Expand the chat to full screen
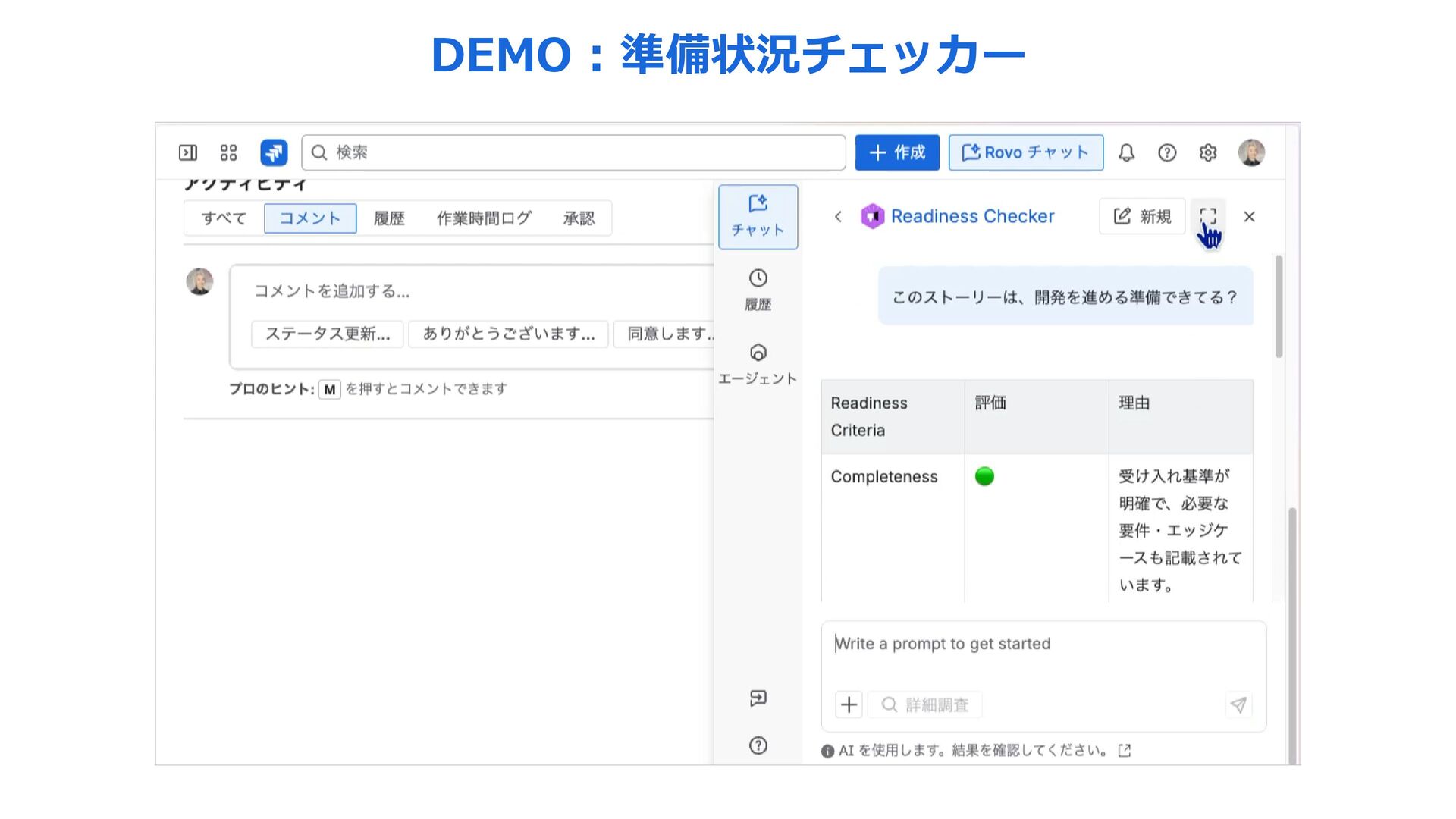Screen dimensions: 1456x819 (1208, 217)
